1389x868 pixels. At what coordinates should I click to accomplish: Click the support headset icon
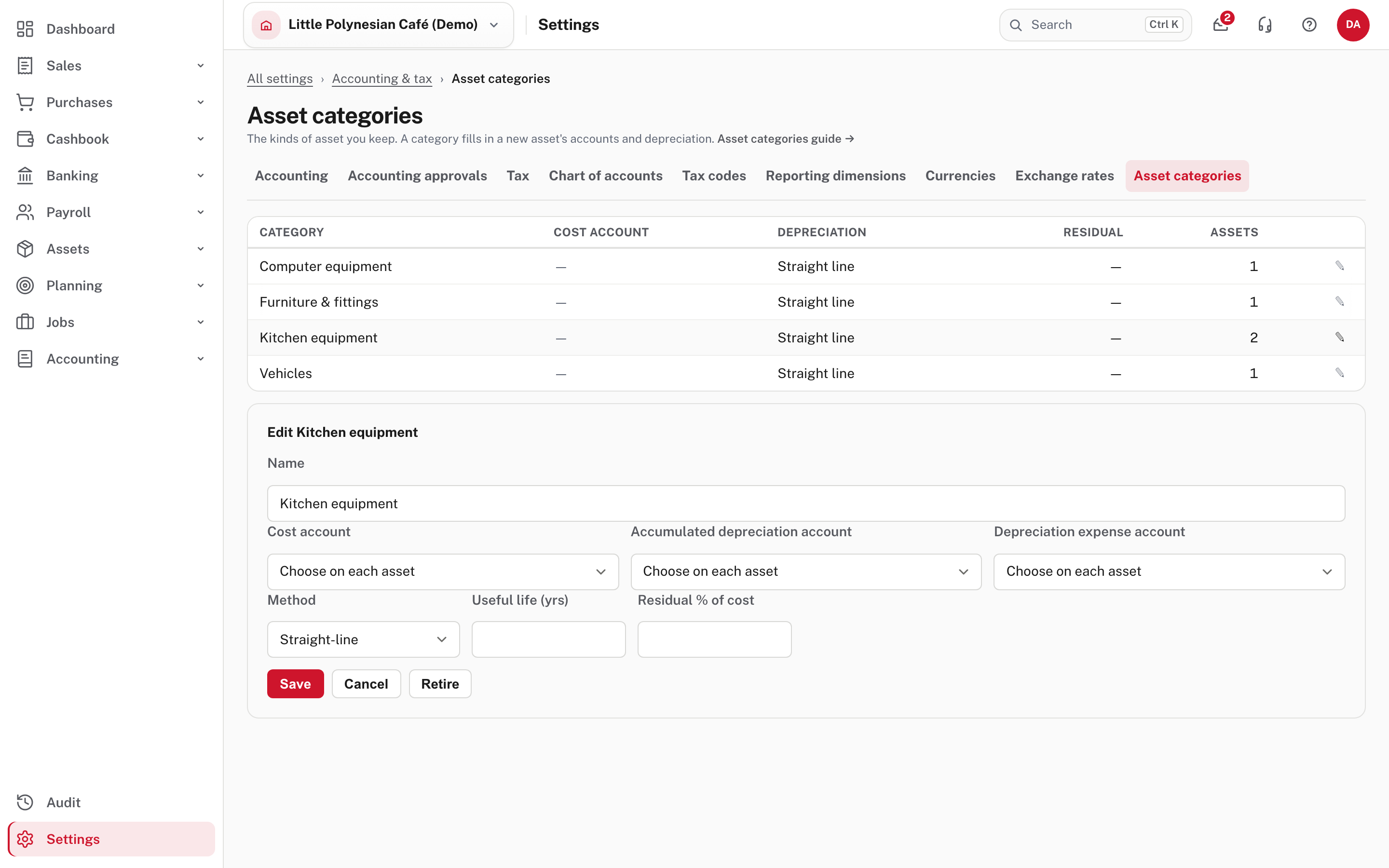click(1265, 25)
